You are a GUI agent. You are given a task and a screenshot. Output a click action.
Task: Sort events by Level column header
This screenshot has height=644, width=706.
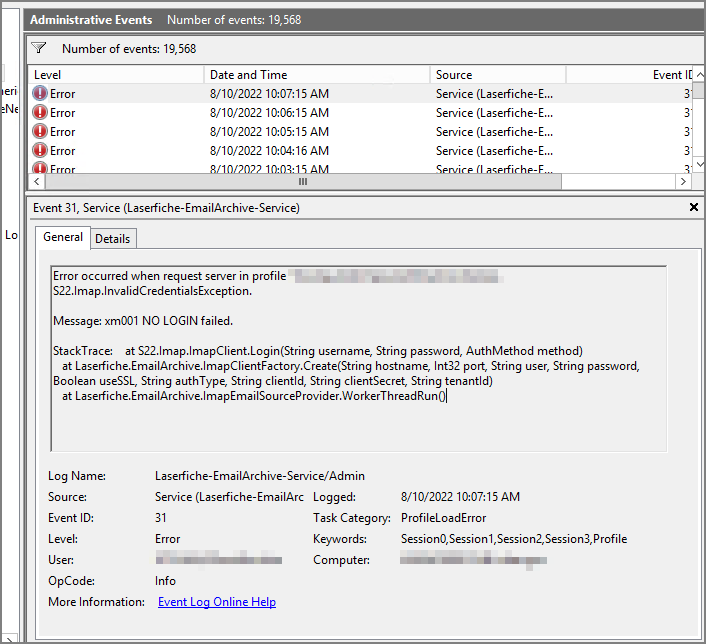click(x=116, y=75)
